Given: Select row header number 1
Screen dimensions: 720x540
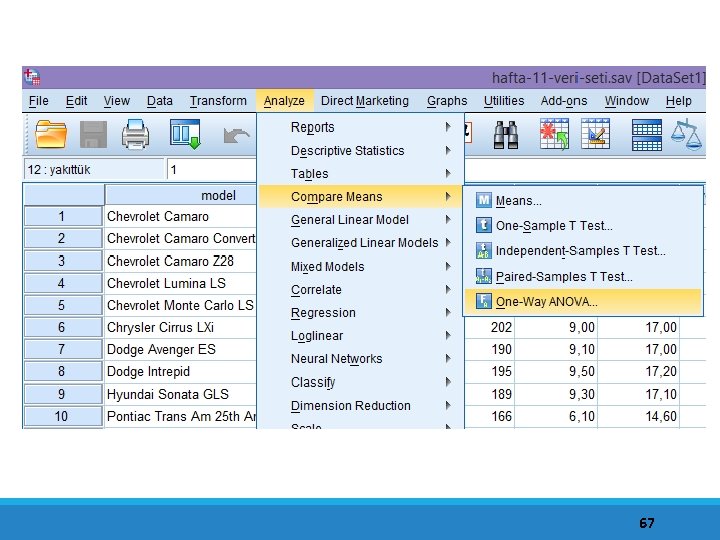Looking at the screenshot, I should pyautogui.click(x=63, y=216).
